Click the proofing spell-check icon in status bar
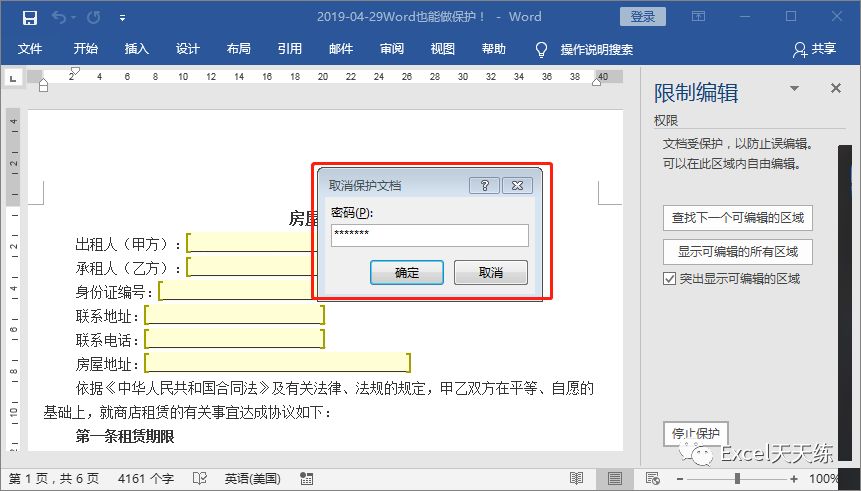This screenshot has width=861, height=491. [200, 479]
